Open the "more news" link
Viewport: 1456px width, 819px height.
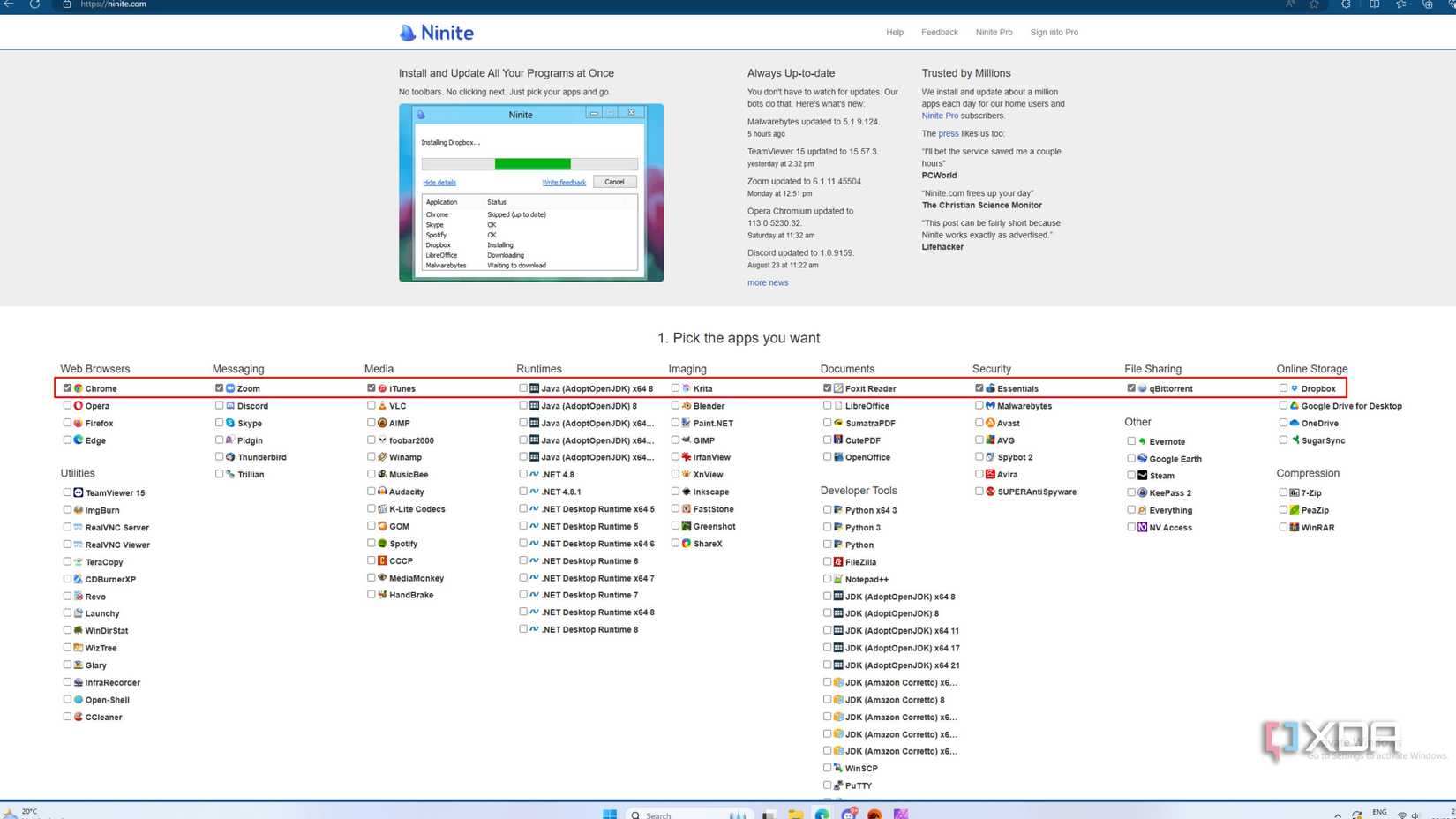click(767, 282)
